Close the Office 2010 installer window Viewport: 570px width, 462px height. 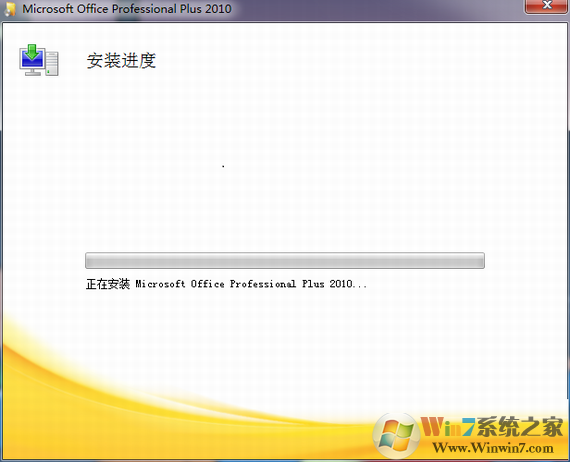pos(546,6)
